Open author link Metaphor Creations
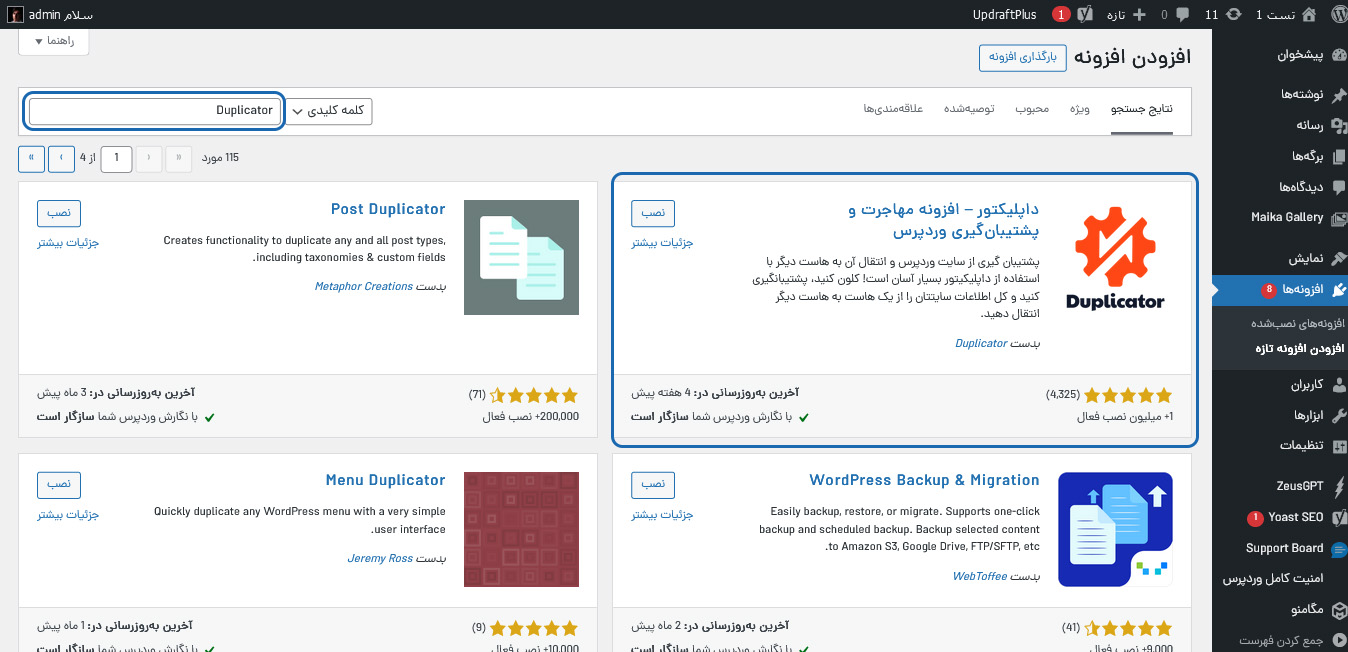The image size is (1348, 652). (x=363, y=286)
